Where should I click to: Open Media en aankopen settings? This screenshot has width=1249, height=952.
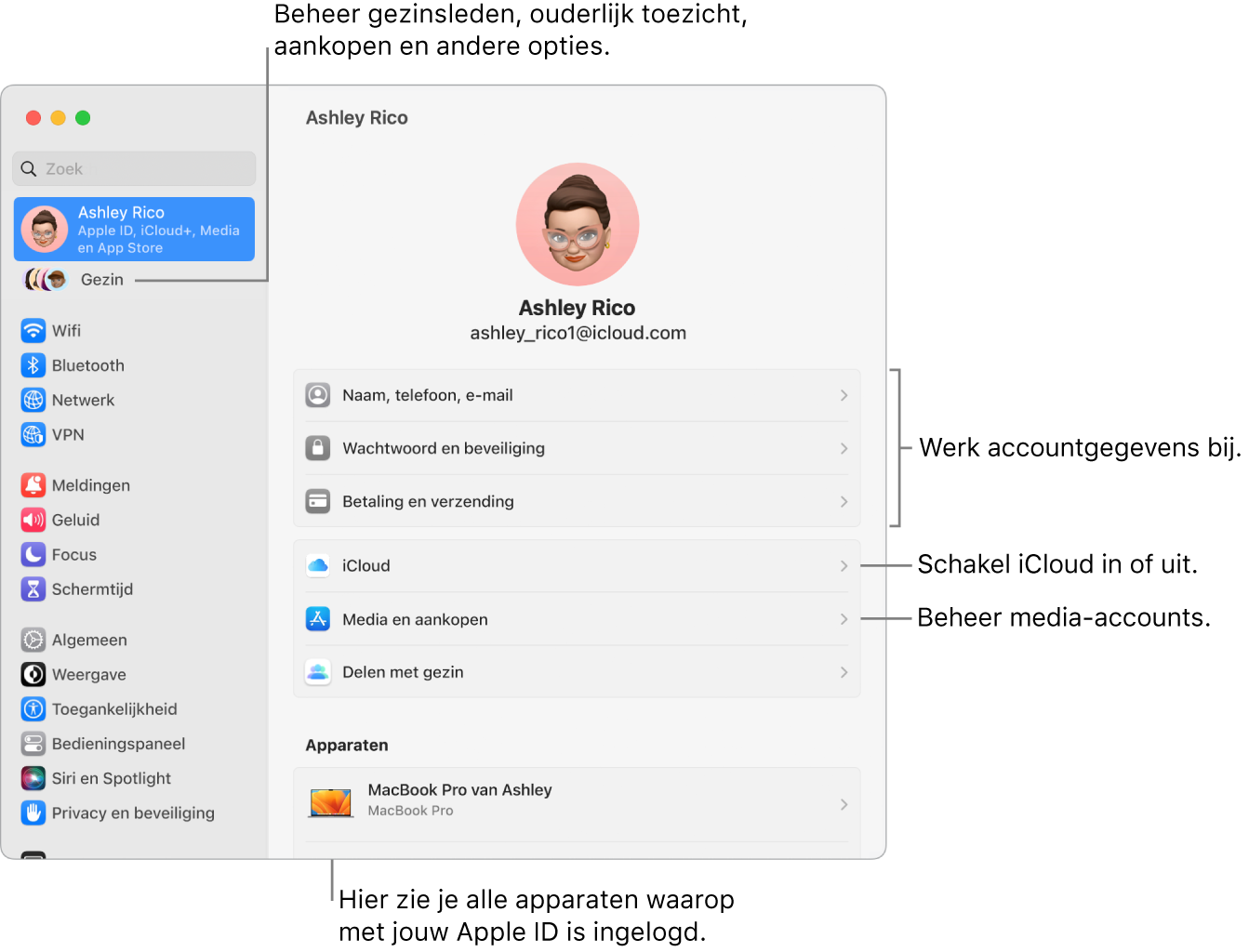(x=577, y=619)
